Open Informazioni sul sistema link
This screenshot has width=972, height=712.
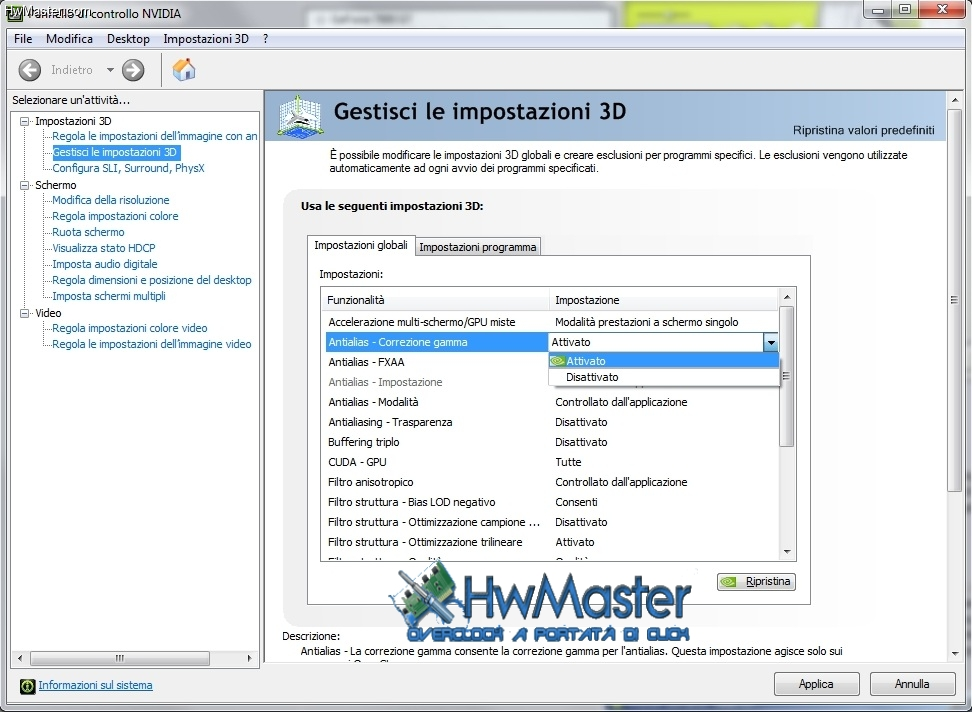tap(95, 685)
